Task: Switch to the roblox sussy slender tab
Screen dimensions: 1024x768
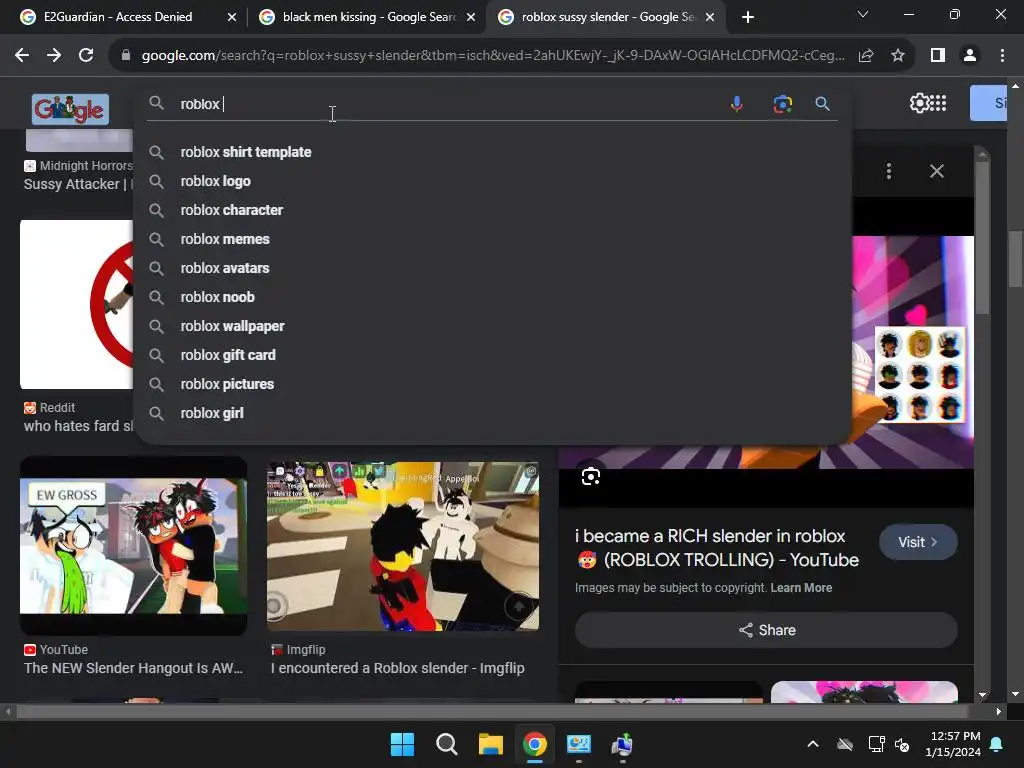Action: pyautogui.click(x=607, y=17)
